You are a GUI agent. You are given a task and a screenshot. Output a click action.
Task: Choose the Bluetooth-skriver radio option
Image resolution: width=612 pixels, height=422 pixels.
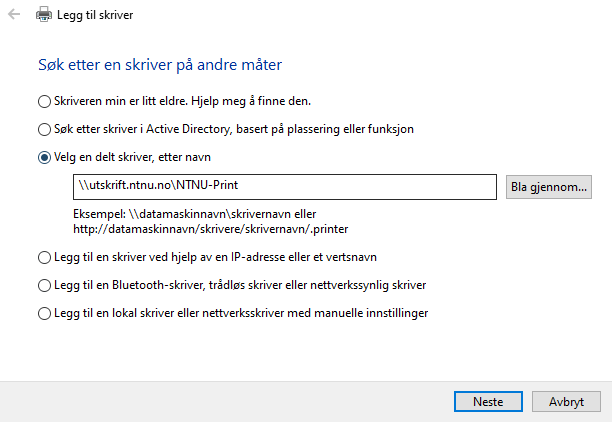pos(44,285)
